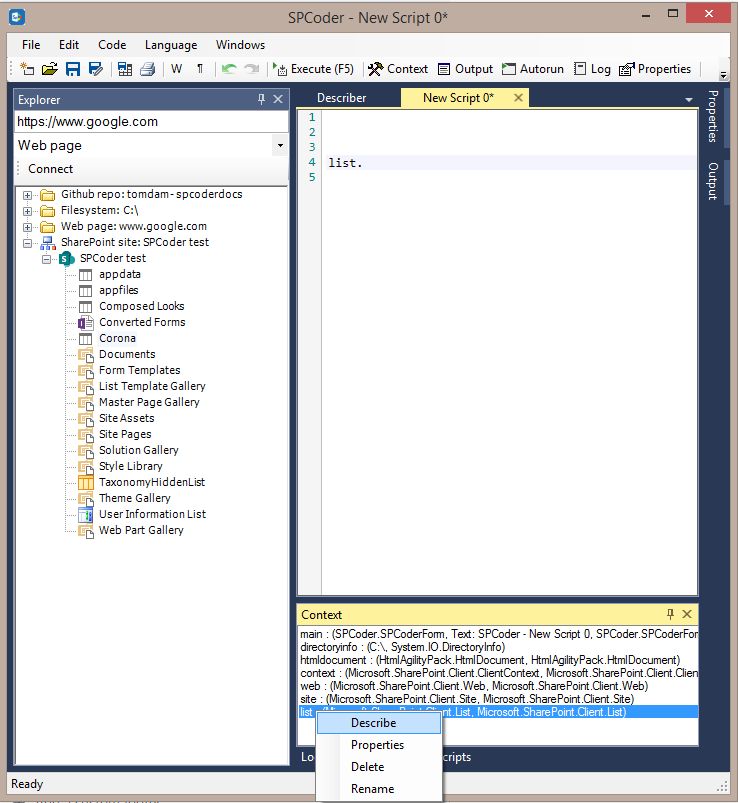Viewport: 738px width, 803px height.
Task: Select Web Part Gallery in the tree
Action: coord(141,530)
